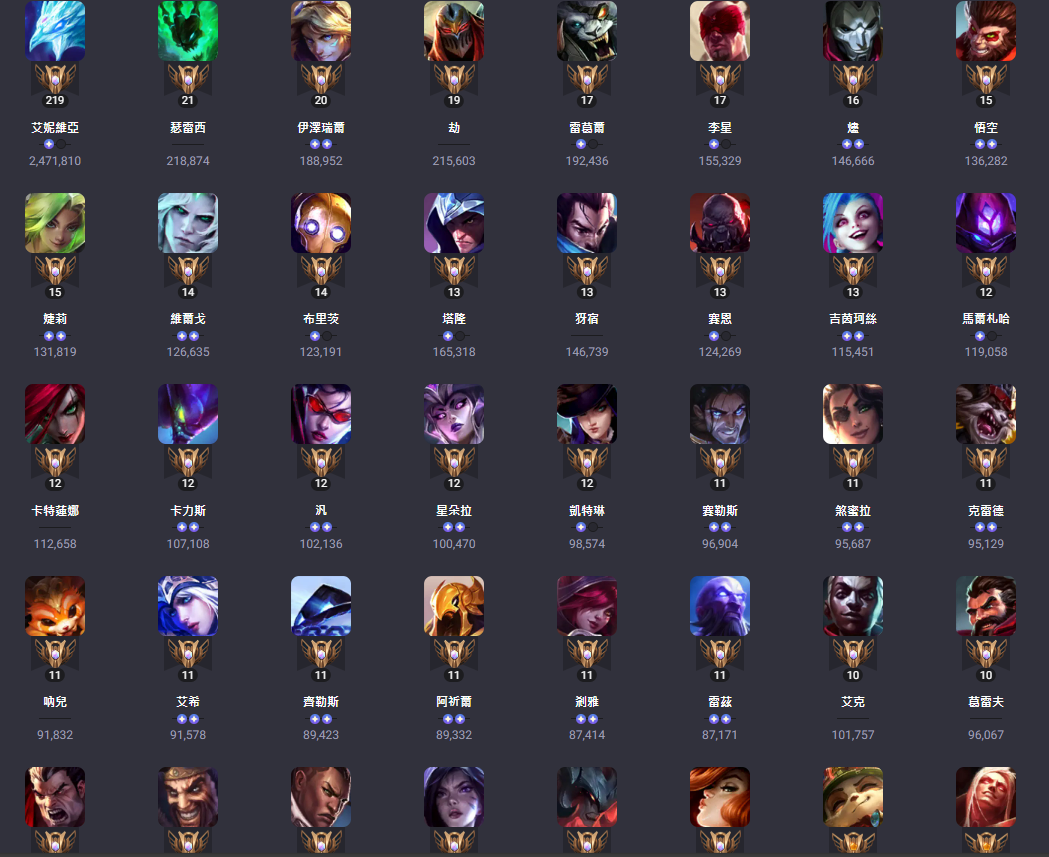The image size is (1049, 857).
Task: Click the 凱特琳 champion name label
Action: (x=587, y=510)
